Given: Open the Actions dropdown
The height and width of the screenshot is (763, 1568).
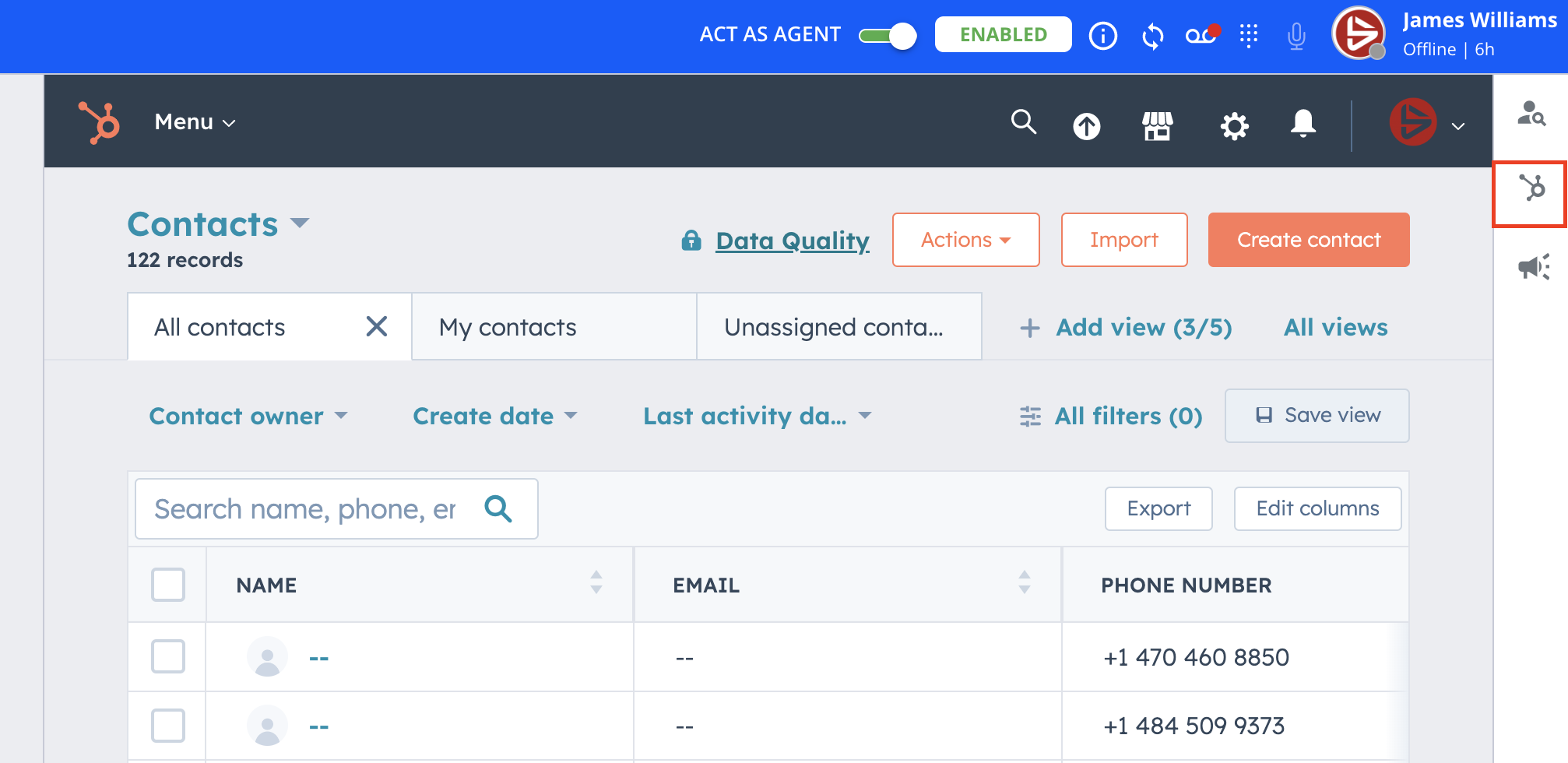Looking at the screenshot, I should [x=965, y=240].
